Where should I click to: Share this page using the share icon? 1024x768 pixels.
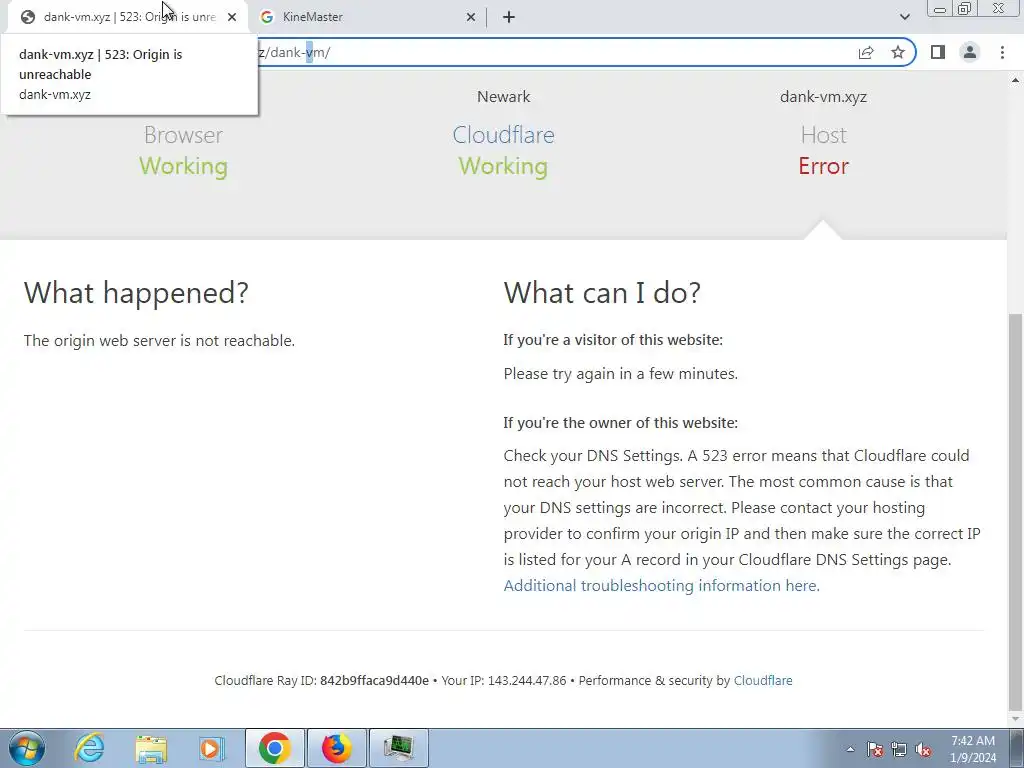pos(866,52)
